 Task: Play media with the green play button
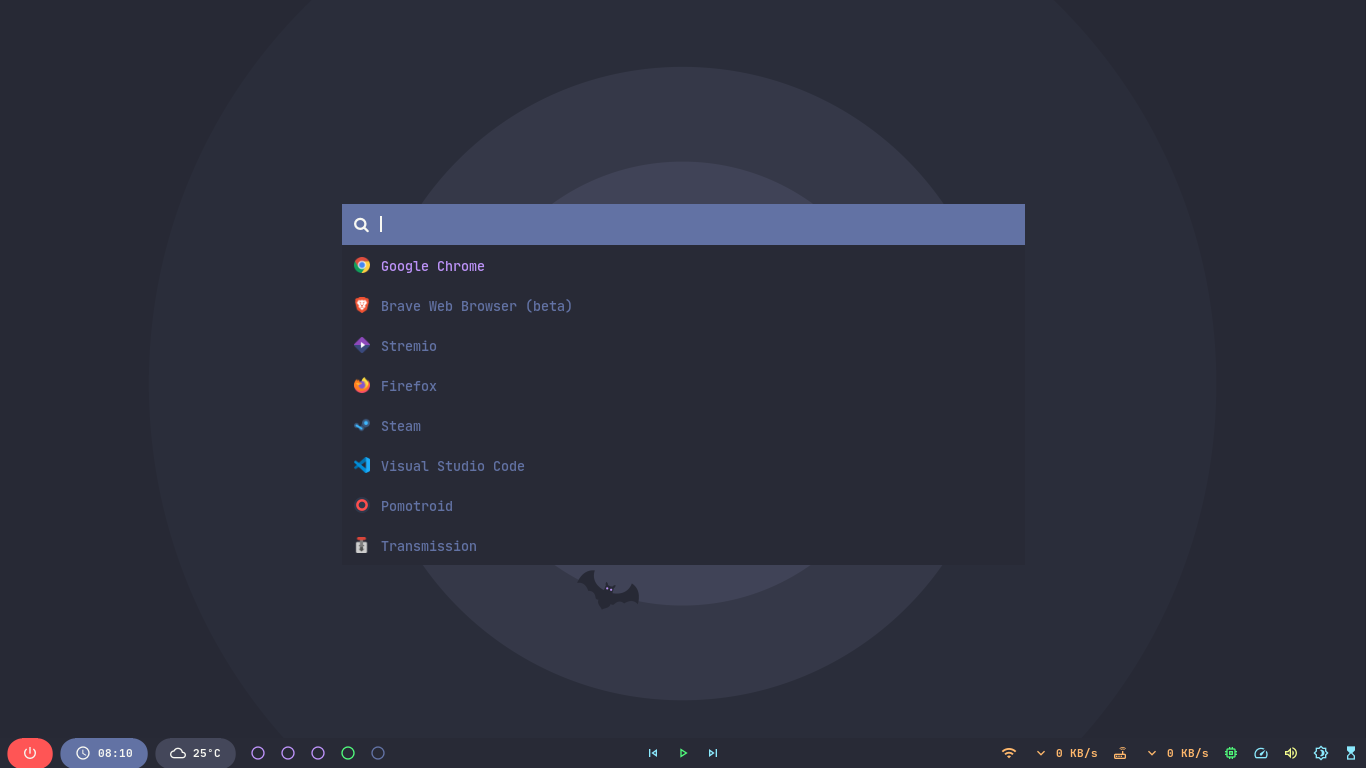pyautogui.click(x=683, y=753)
